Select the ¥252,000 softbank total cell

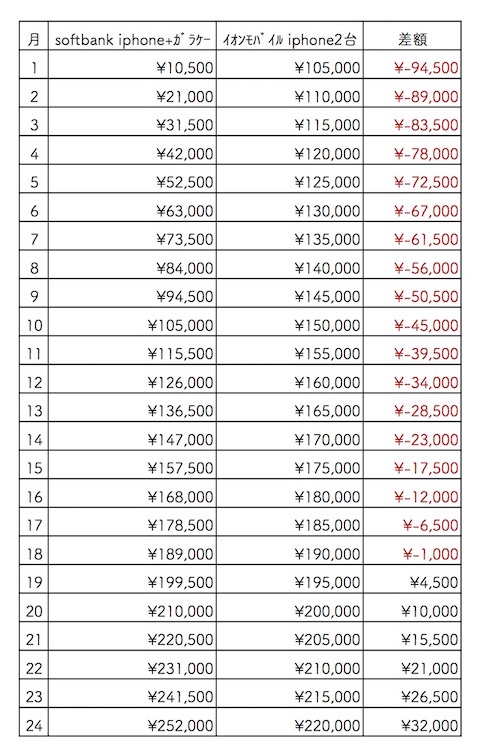[x=133, y=723]
